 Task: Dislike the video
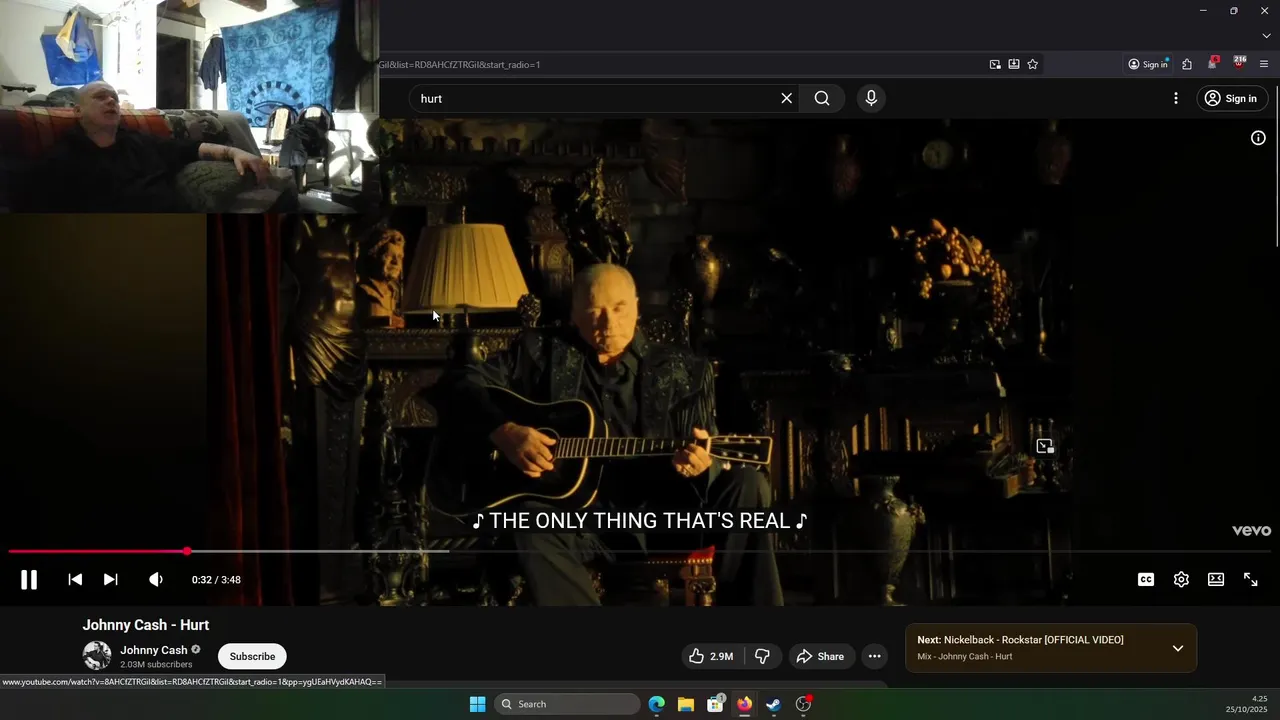tap(762, 657)
